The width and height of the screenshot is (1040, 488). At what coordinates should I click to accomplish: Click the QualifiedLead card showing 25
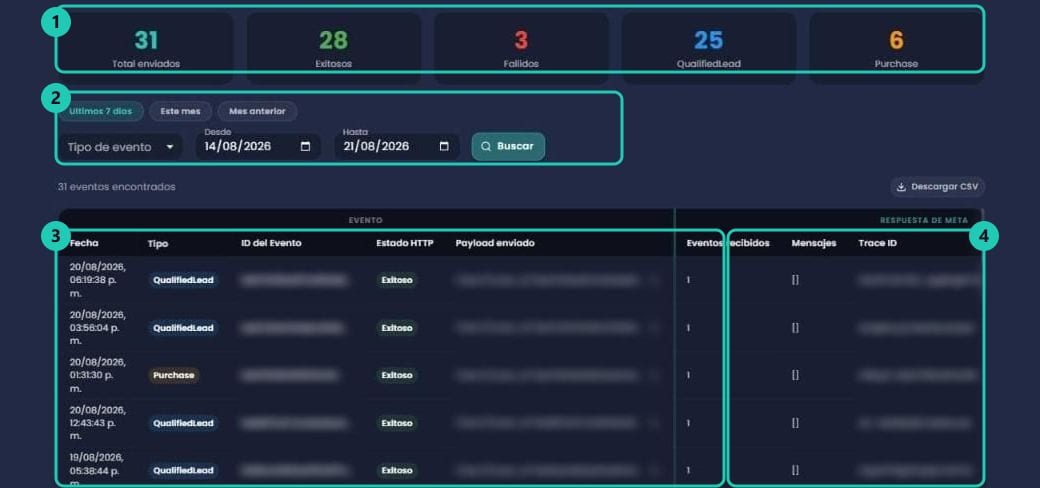click(x=708, y=48)
